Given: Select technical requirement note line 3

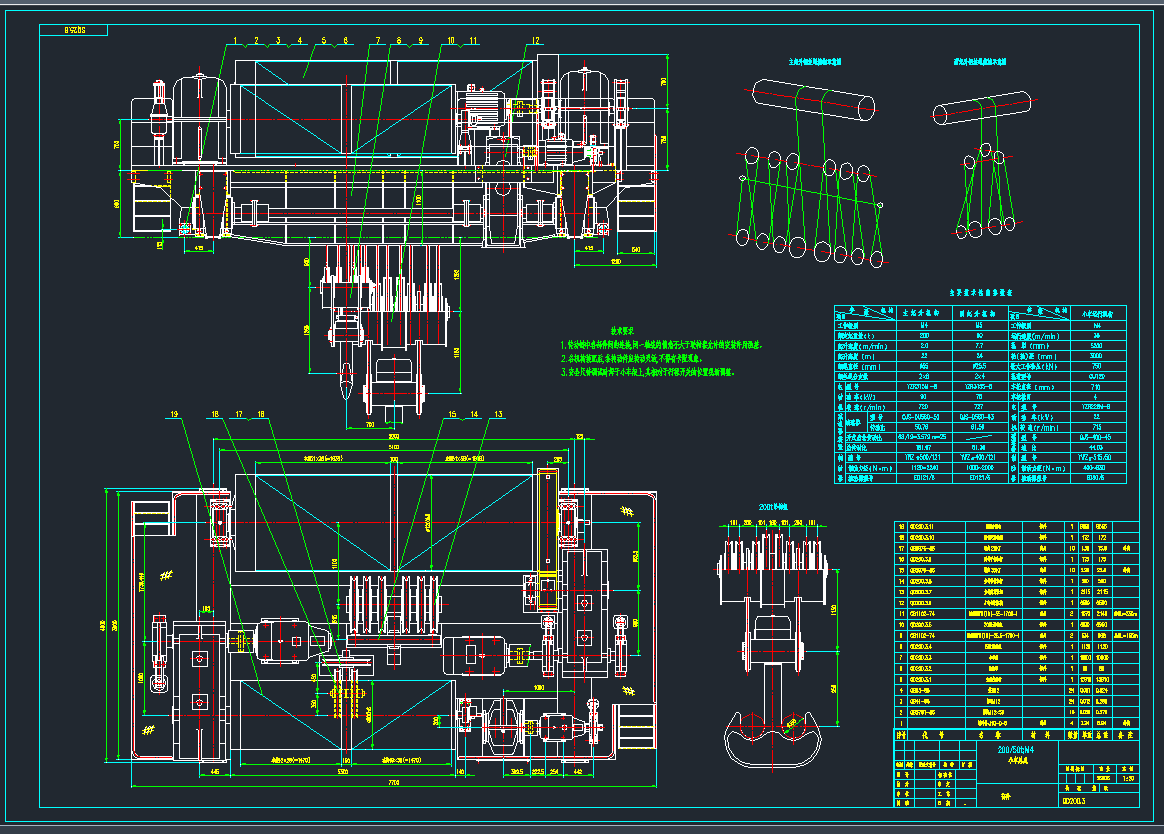Looking at the screenshot, I should pos(647,372).
